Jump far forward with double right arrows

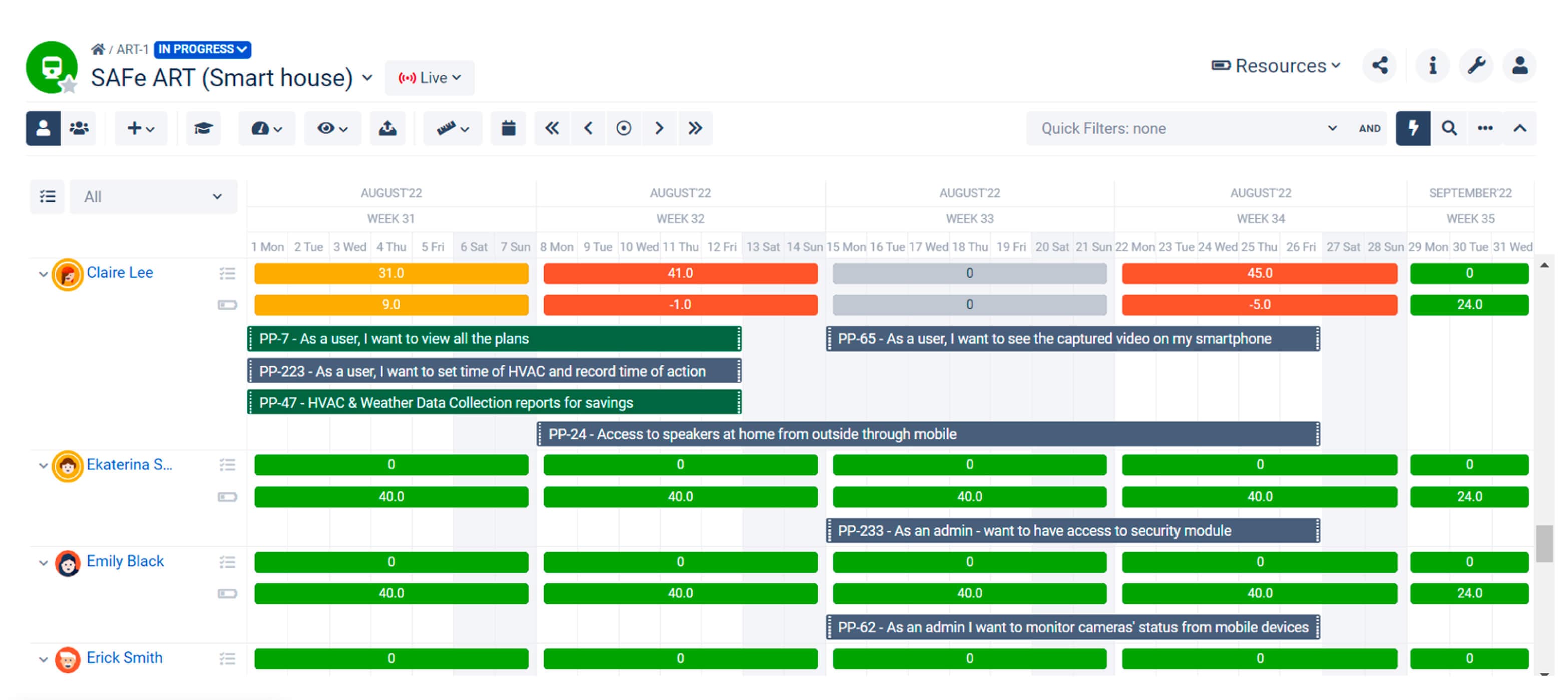(x=695, y=128)
